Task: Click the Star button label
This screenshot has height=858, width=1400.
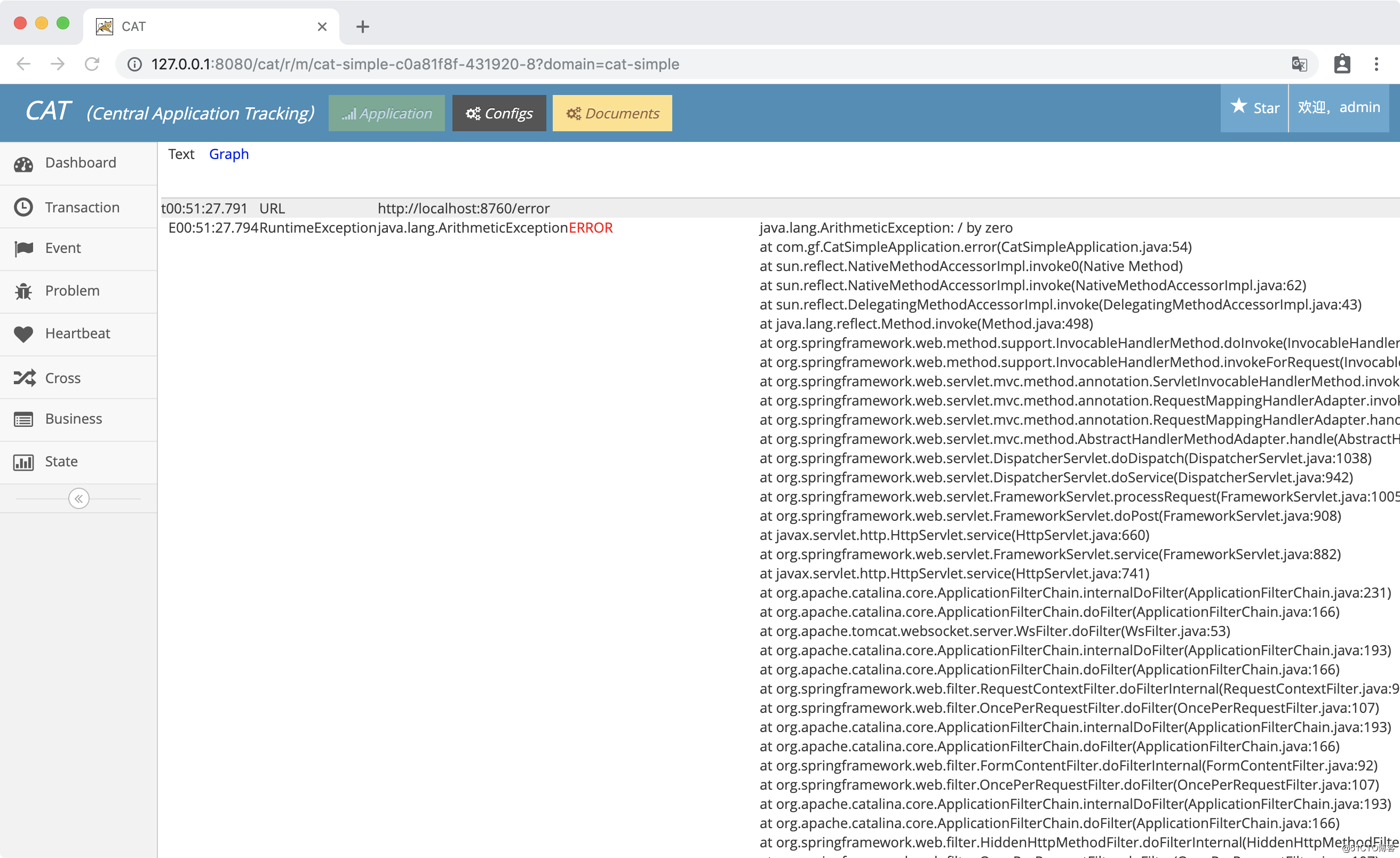Action: click(x=1266, y=108)
